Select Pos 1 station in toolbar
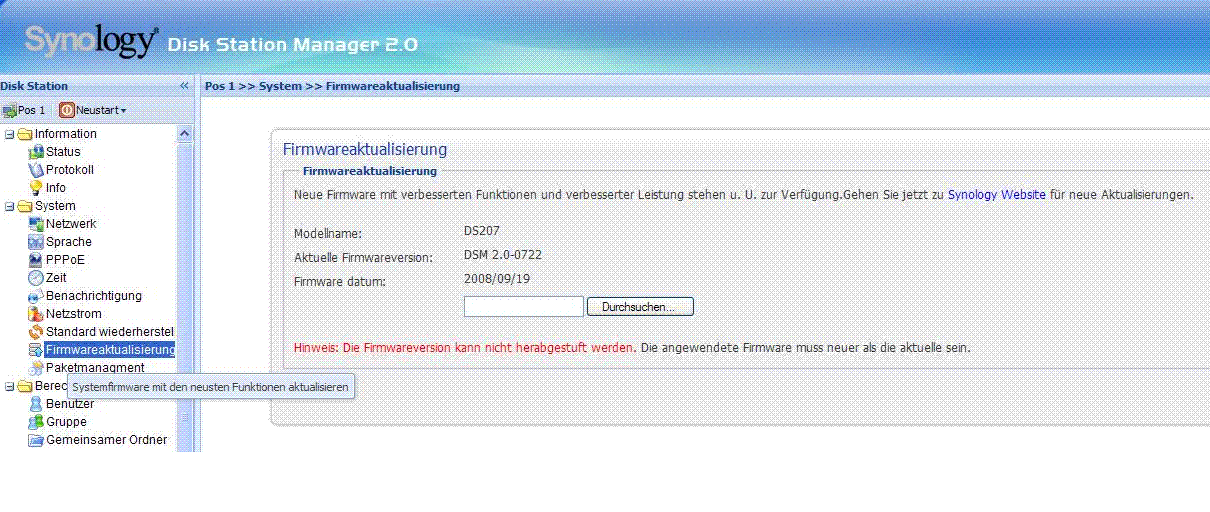 [x=25, y=110]
